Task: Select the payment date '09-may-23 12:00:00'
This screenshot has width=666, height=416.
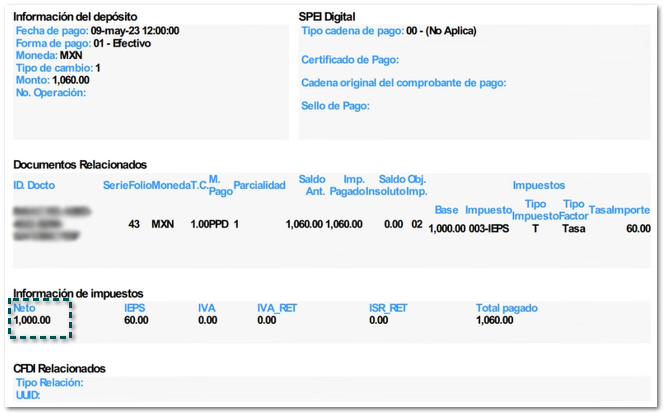Action: pyautogui.click(x=135, y=31)
